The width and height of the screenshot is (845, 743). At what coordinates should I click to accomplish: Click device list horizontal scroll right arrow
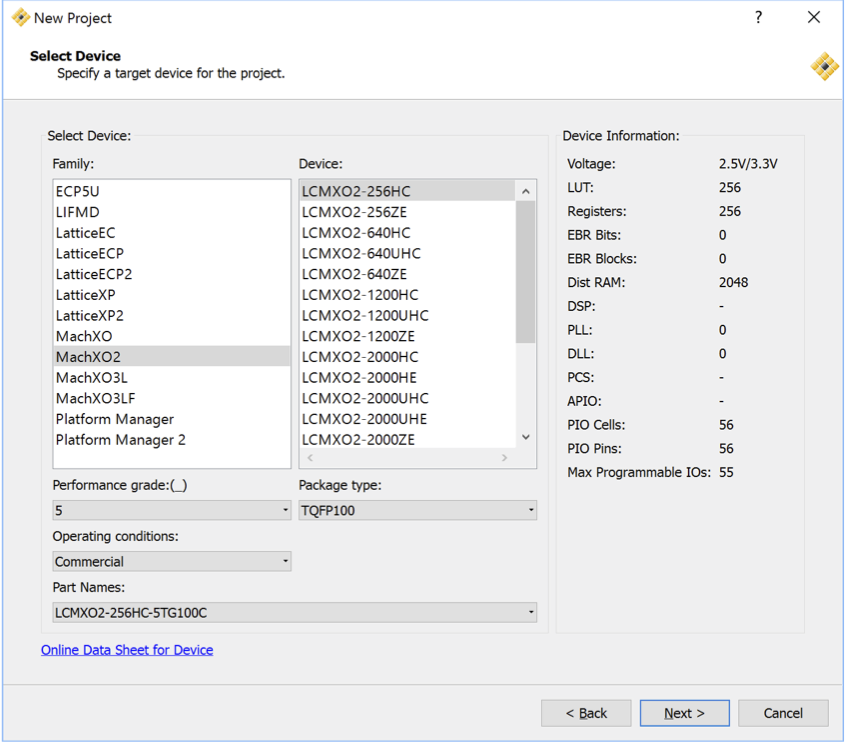pos(504,458)
